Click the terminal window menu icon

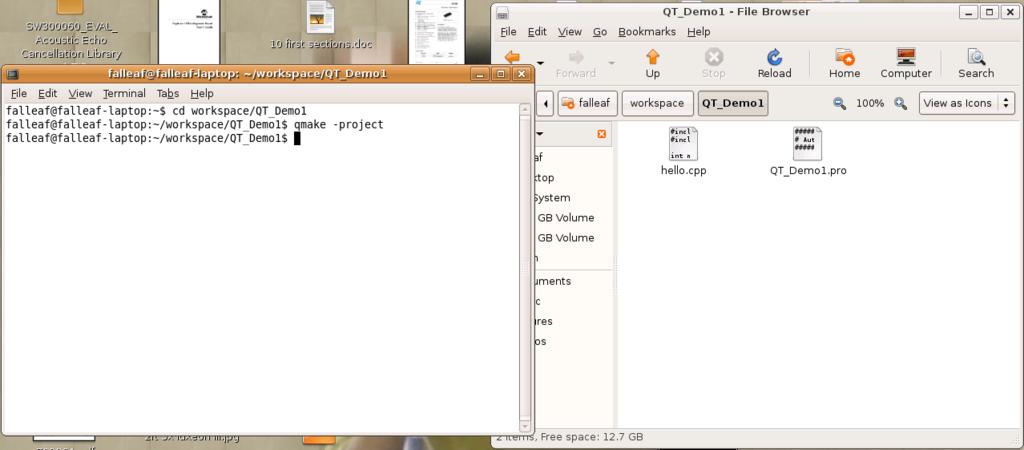13,74
